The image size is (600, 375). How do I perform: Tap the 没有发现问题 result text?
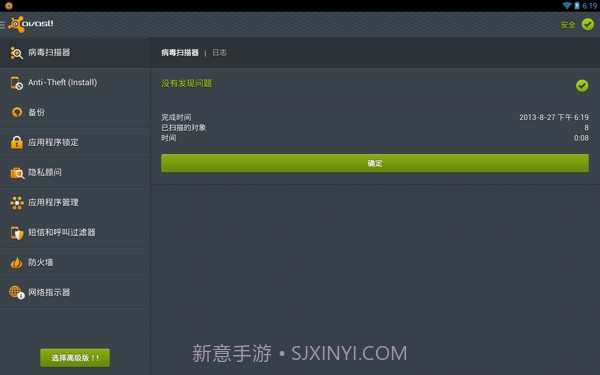point(187,83)
